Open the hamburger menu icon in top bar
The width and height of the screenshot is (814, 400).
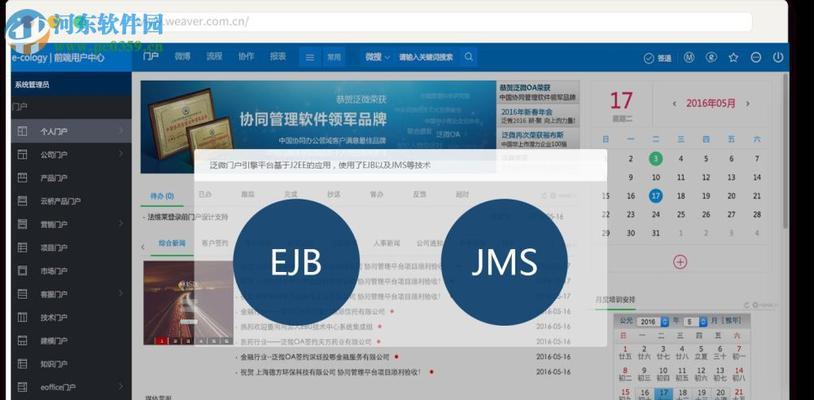point(309,57)
